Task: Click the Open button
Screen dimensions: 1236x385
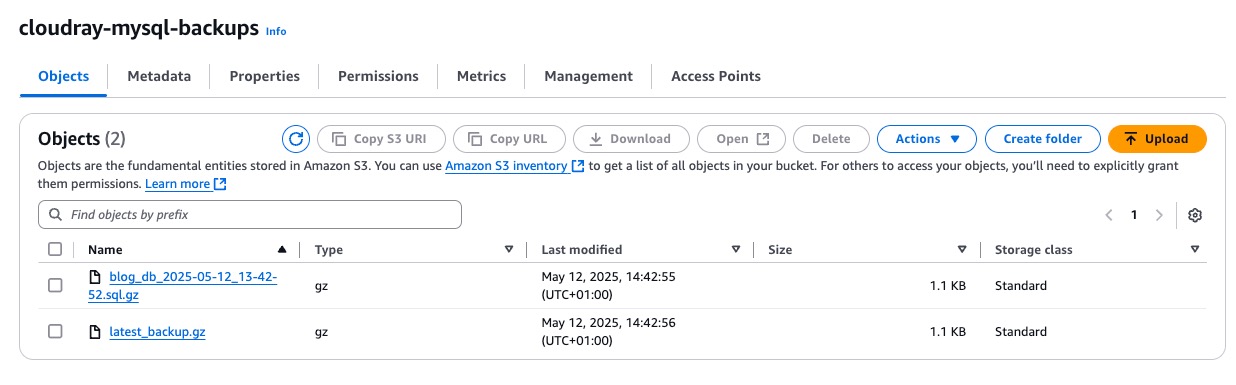Action: [741, 139]
